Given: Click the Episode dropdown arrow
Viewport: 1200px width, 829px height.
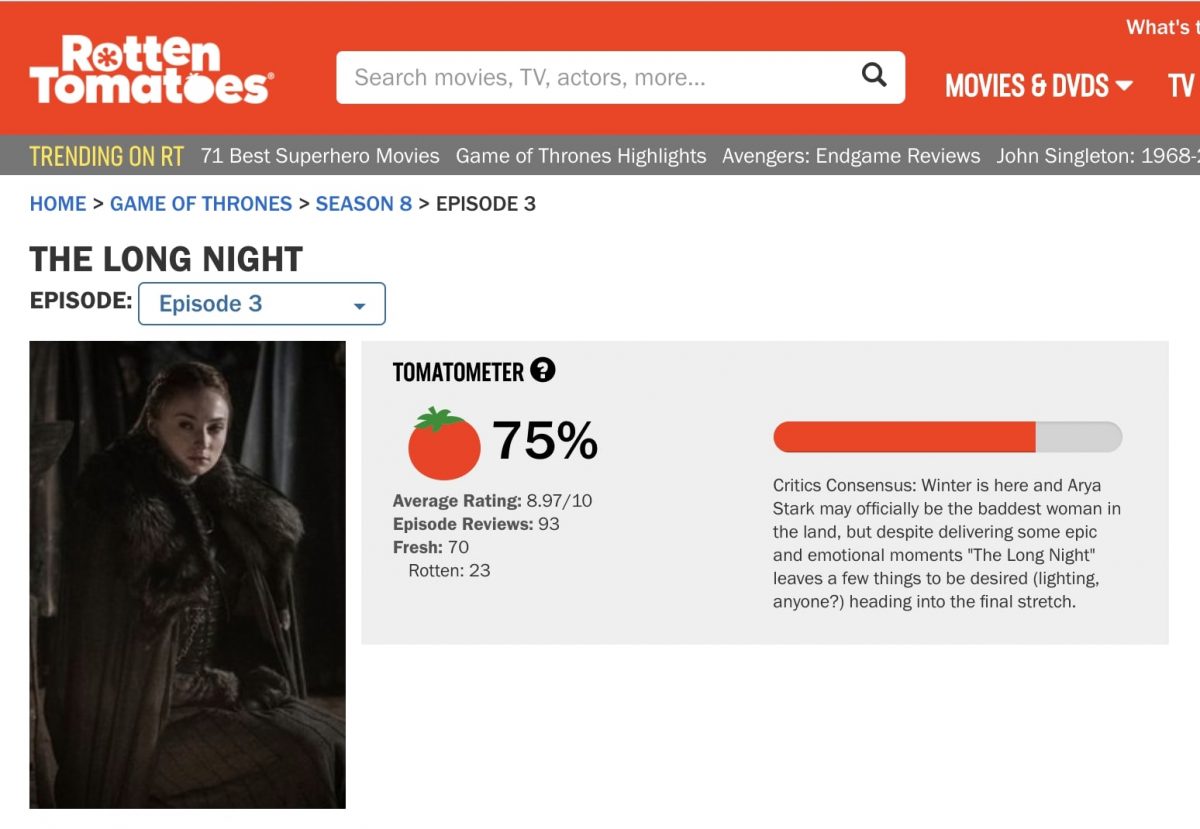Looking at the screenshot, I should 360,306.
